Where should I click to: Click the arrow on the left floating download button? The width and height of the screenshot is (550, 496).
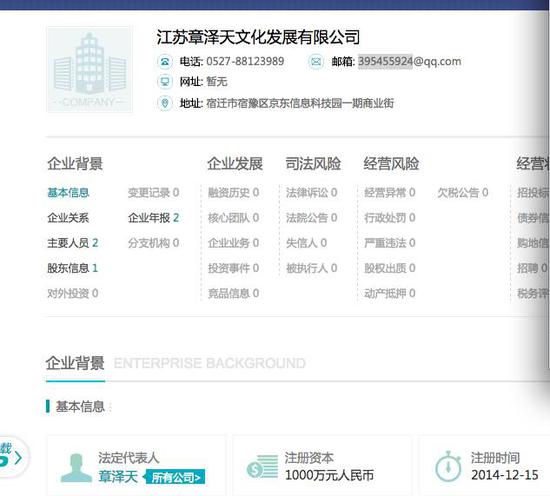(18, 458)
